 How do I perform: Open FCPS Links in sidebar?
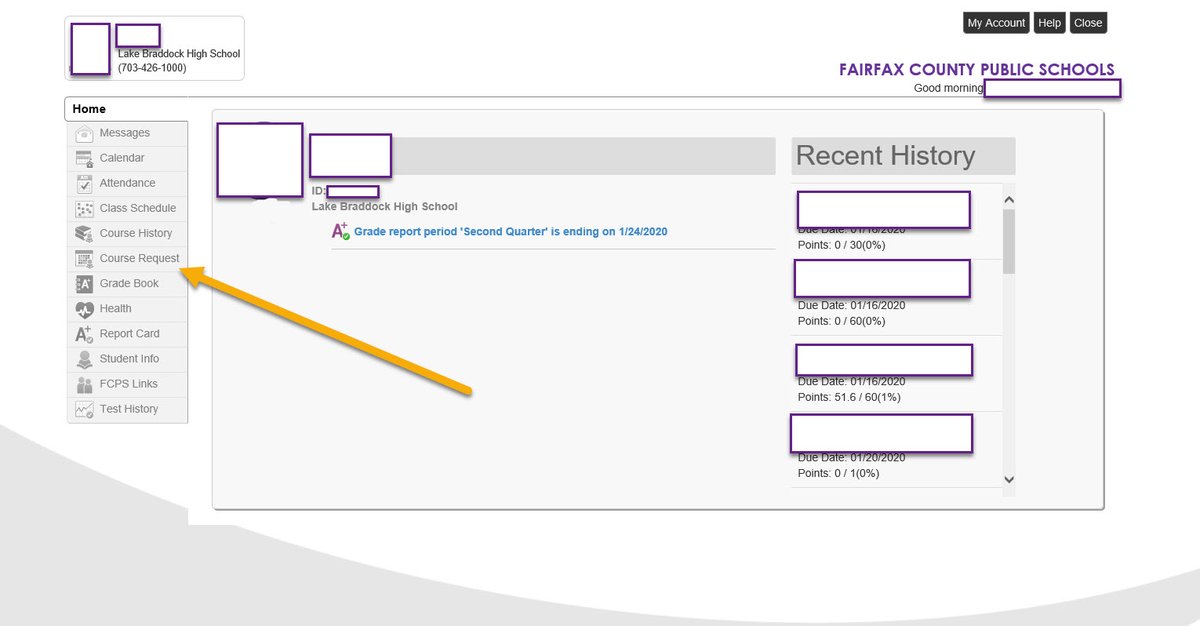(x=127, y=383)
